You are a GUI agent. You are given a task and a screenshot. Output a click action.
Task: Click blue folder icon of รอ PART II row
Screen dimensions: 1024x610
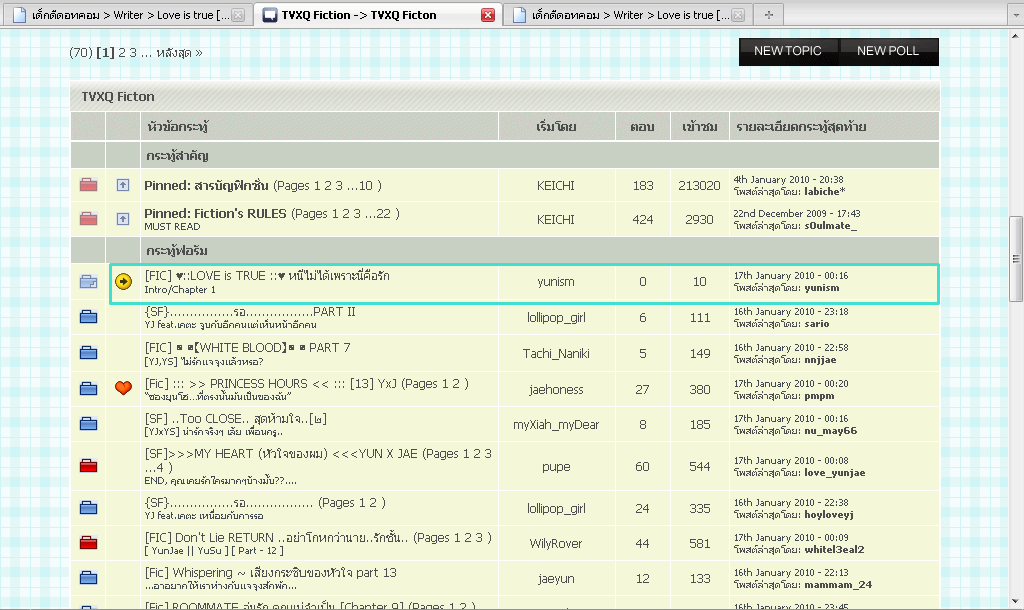click(88, 317)
